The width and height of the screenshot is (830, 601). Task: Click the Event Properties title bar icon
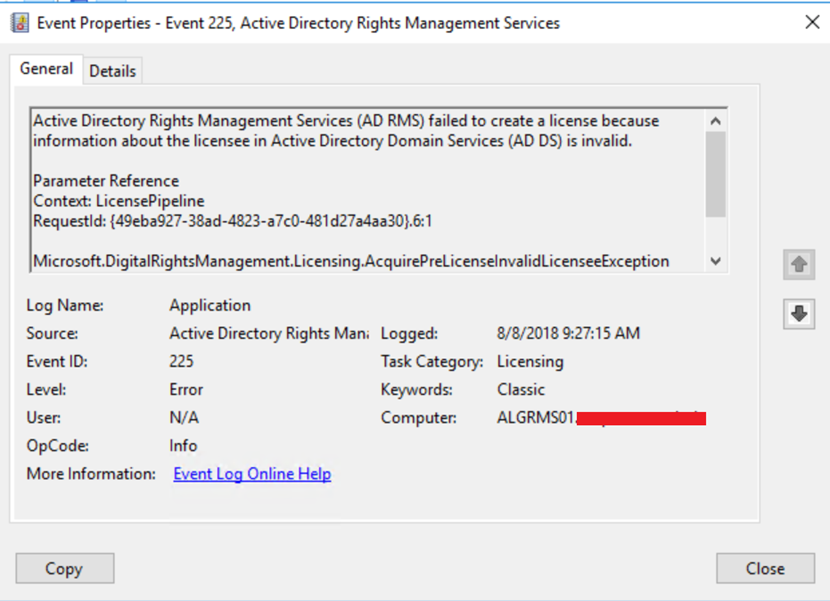[20, 23]
